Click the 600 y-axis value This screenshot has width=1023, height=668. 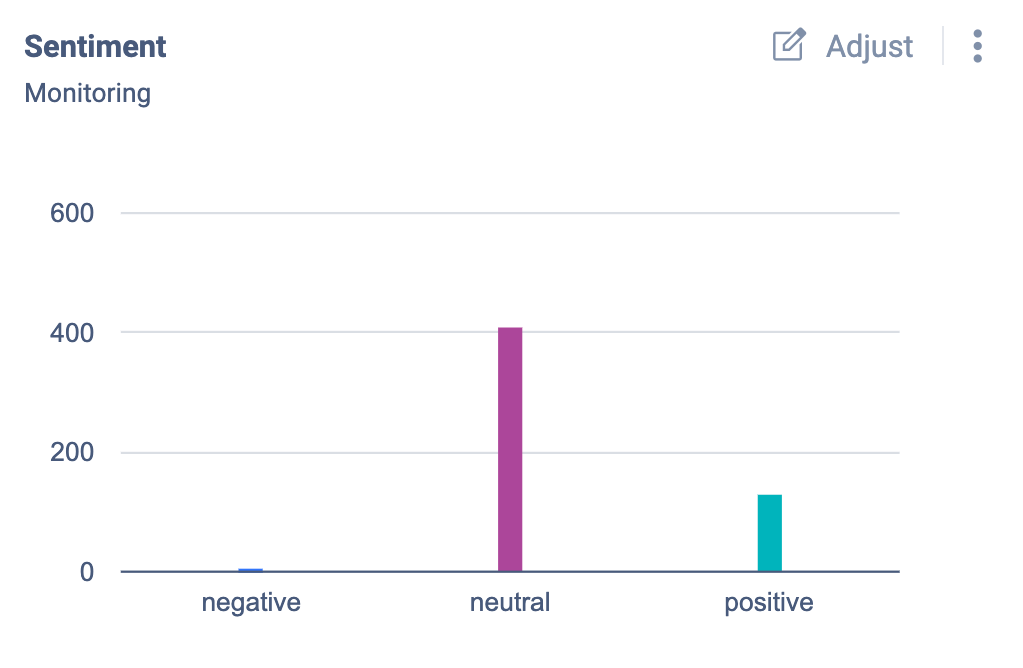(72, 213)
